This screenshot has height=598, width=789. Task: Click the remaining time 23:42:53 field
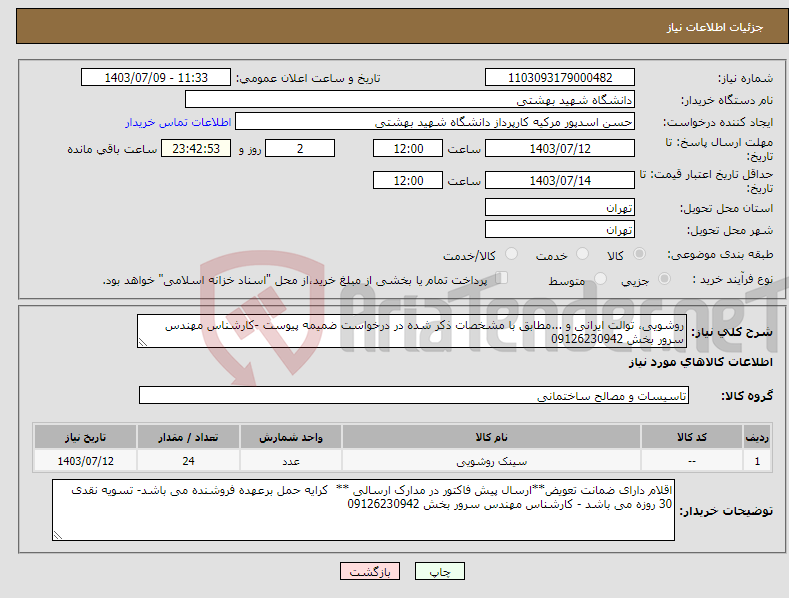(x=196, y=148)
